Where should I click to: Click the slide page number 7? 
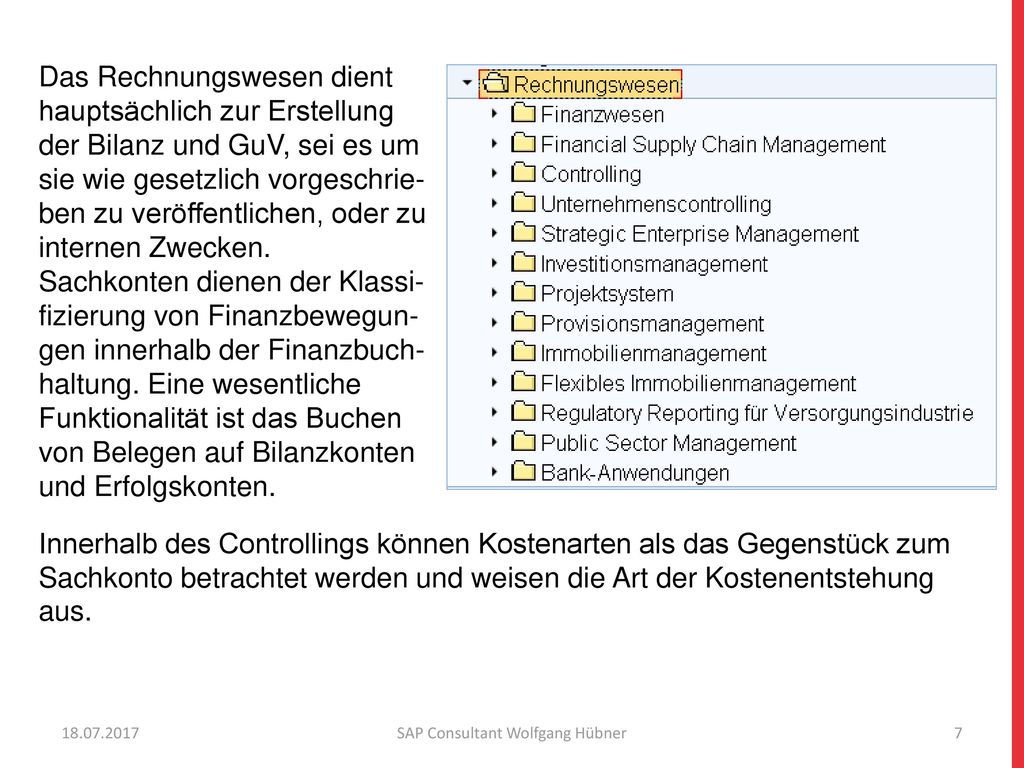click(958, 733)
